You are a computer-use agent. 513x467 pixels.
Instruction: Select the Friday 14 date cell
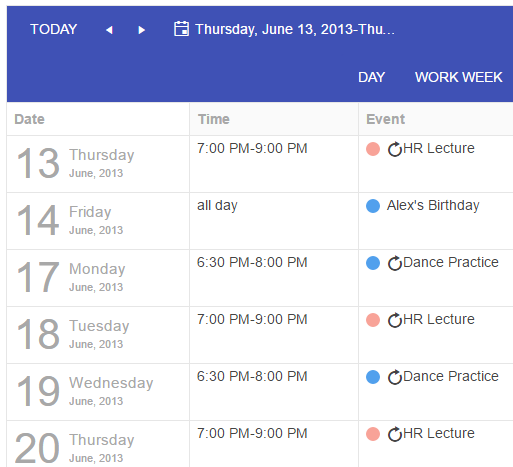tap(98, 221)
